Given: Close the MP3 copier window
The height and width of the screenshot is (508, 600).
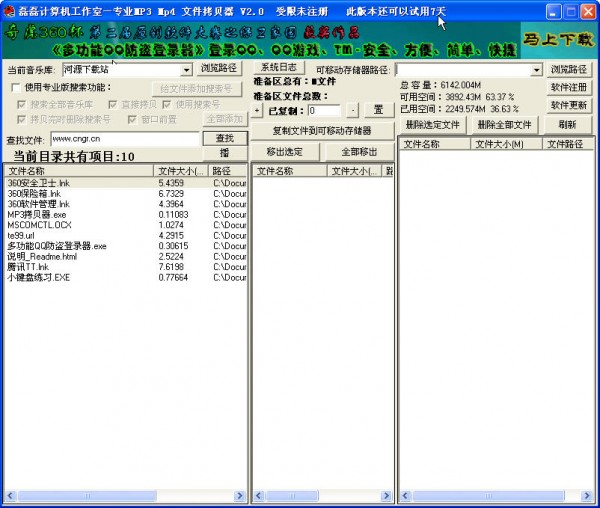Looking at the screenshot, I should [588, 11].
